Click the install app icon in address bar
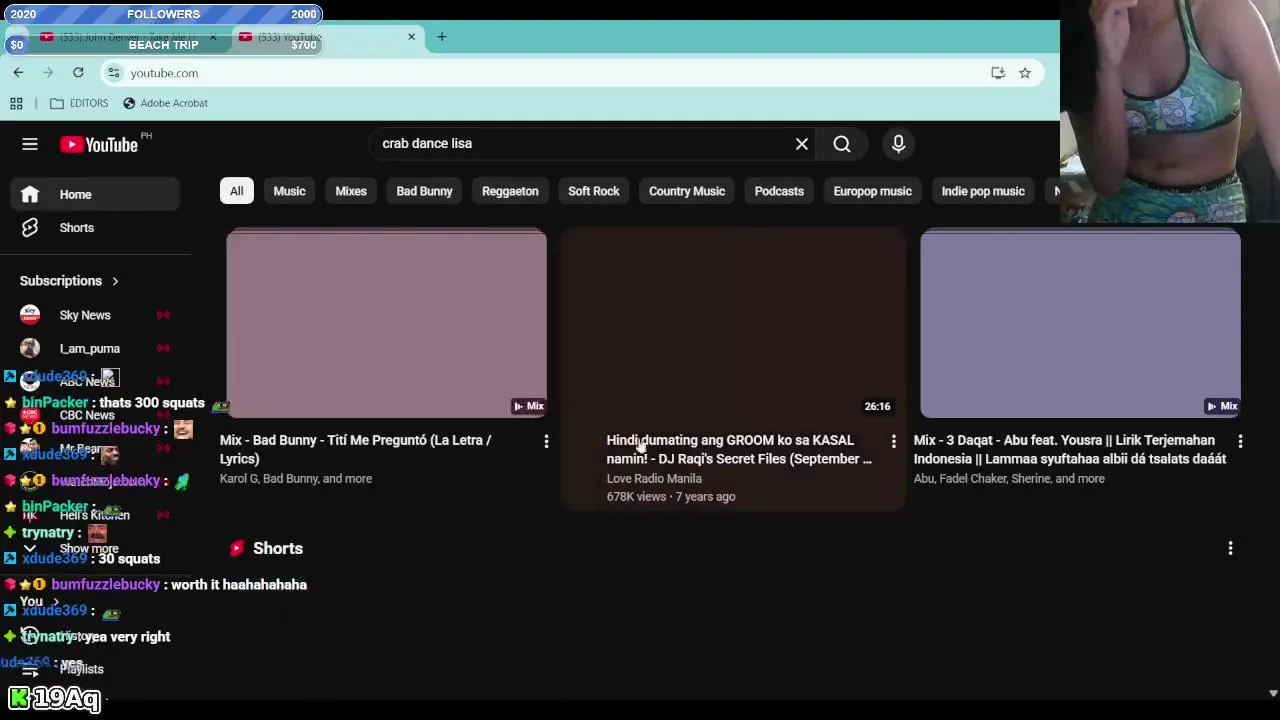This screenshot has height=720, width=1280. pos(998,73)
